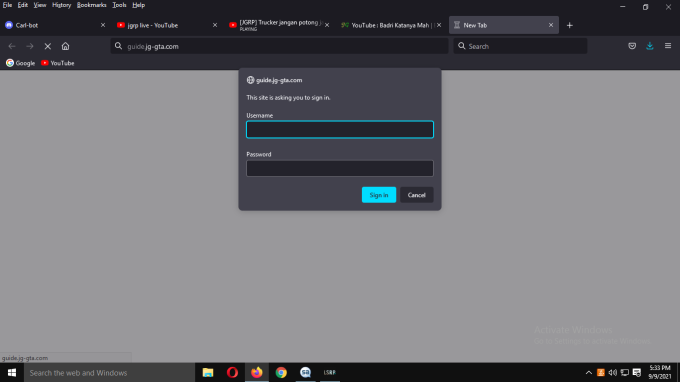Open the View menu
The image size is (680, 382).
coord(40,5)
